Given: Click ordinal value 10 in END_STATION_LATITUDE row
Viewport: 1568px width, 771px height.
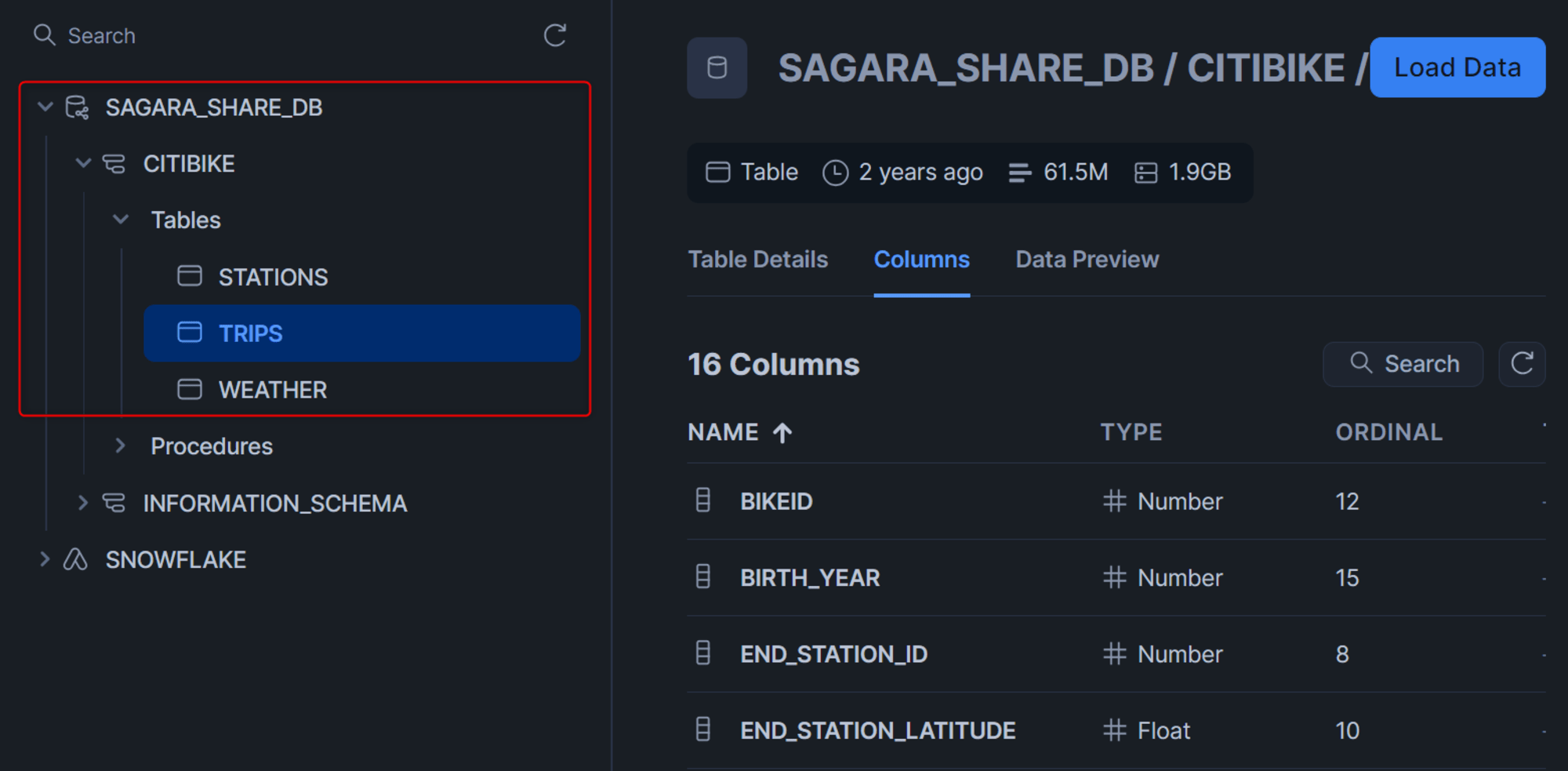Looking at the screenshot, I should [x=1347, y=730].
